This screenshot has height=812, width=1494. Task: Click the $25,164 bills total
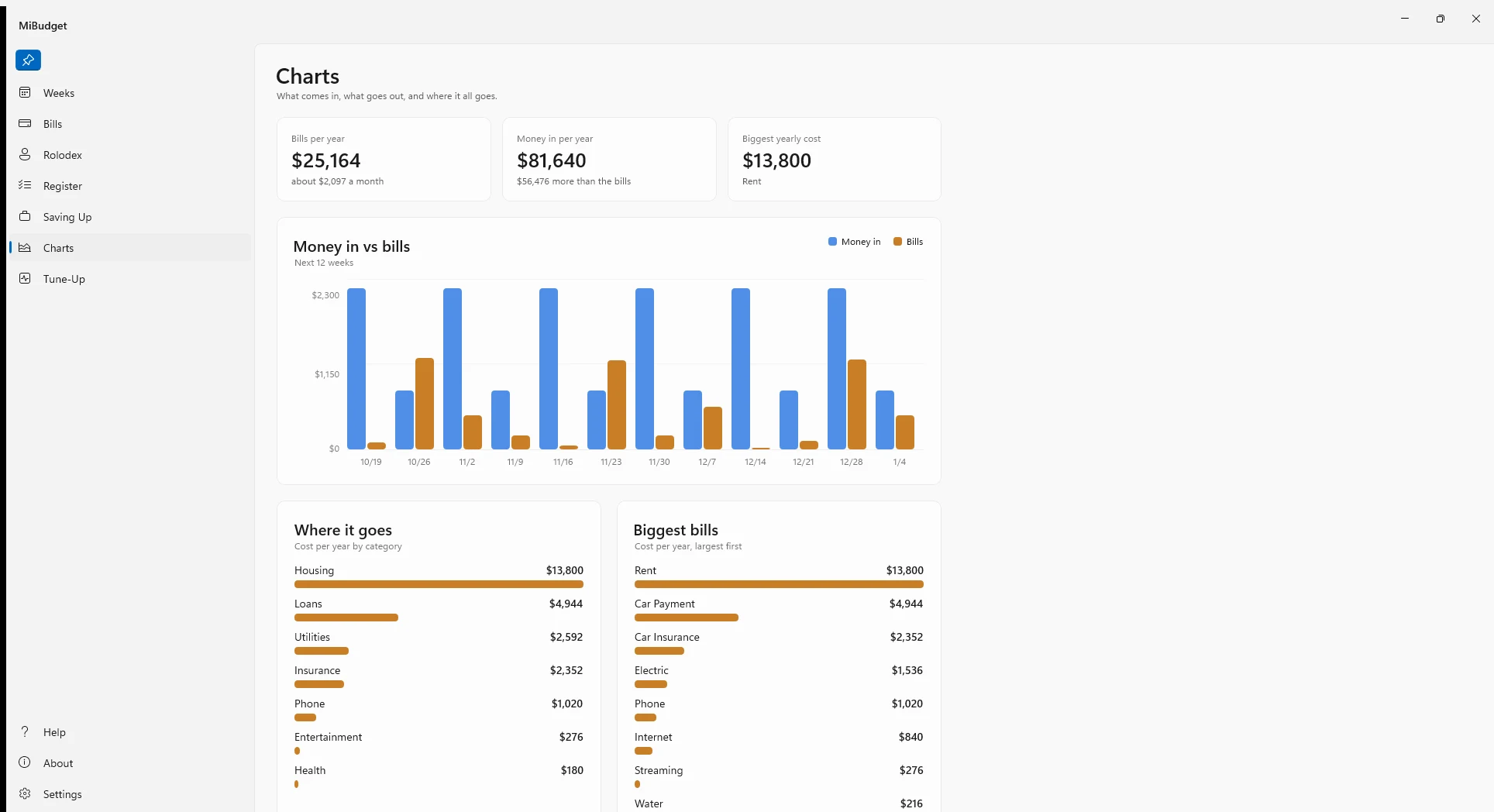coord(326,160)
